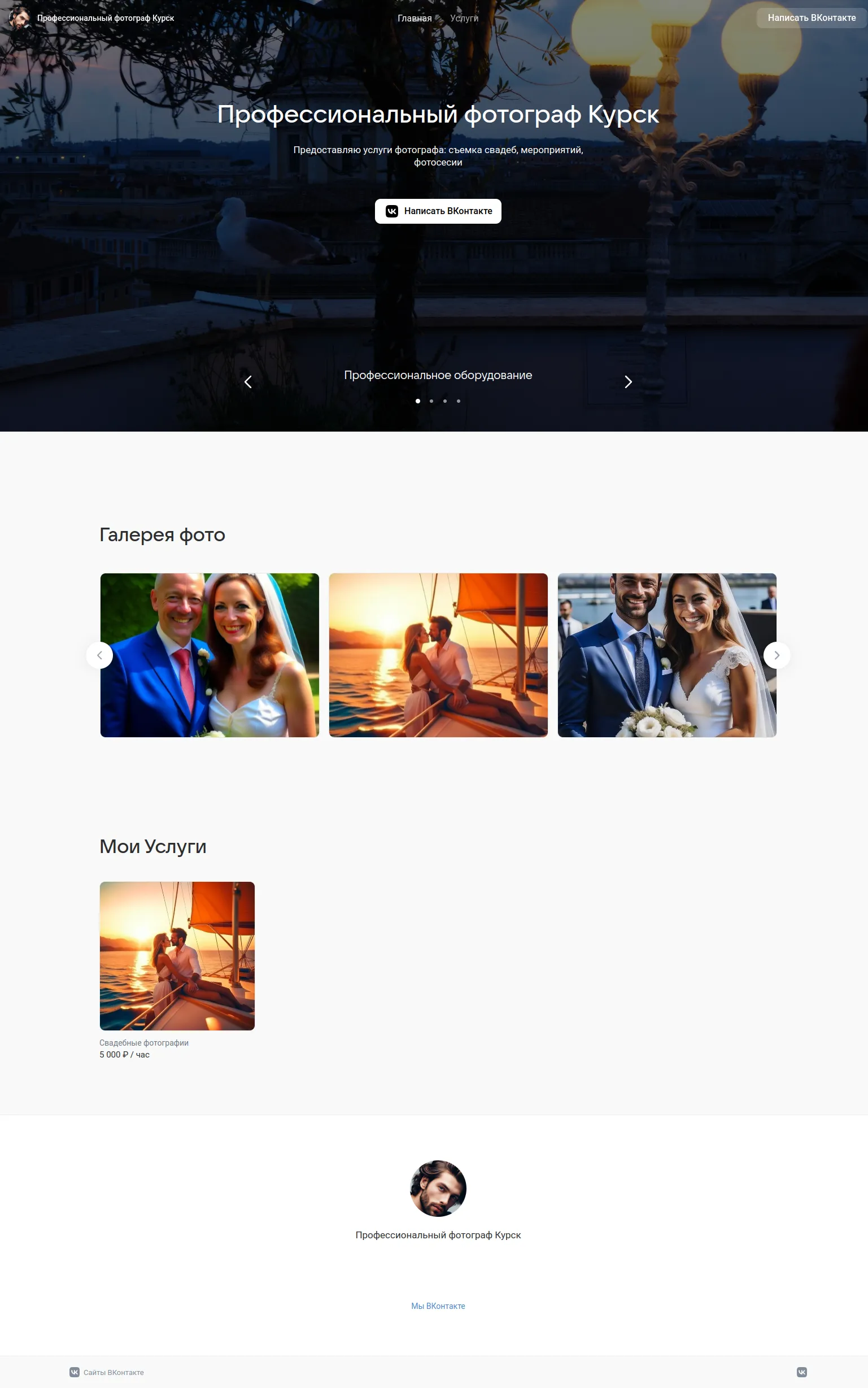Open the sunset sailboat couple gallery photo

click(438, 655)
